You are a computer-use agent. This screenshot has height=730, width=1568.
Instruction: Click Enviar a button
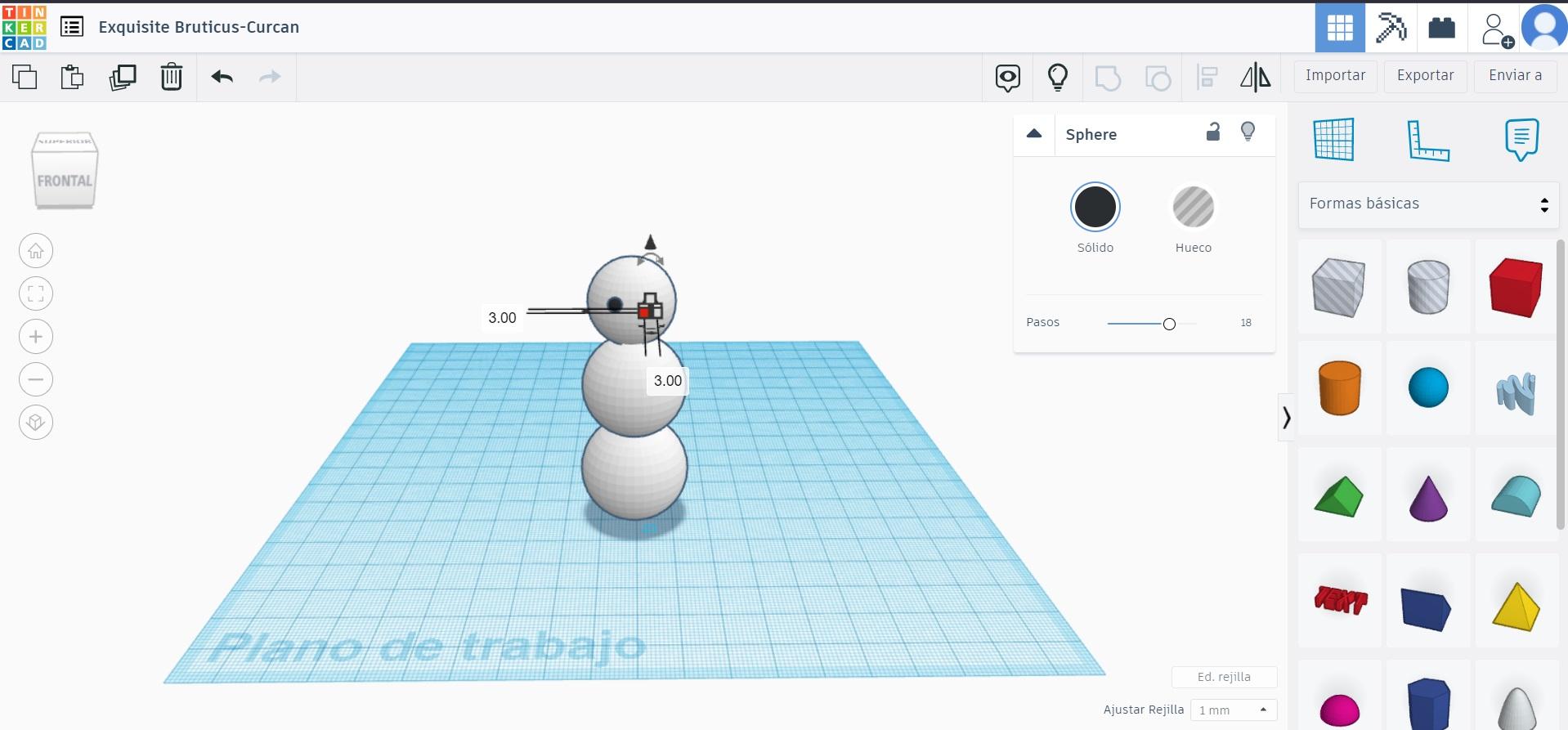(1516, 76)
